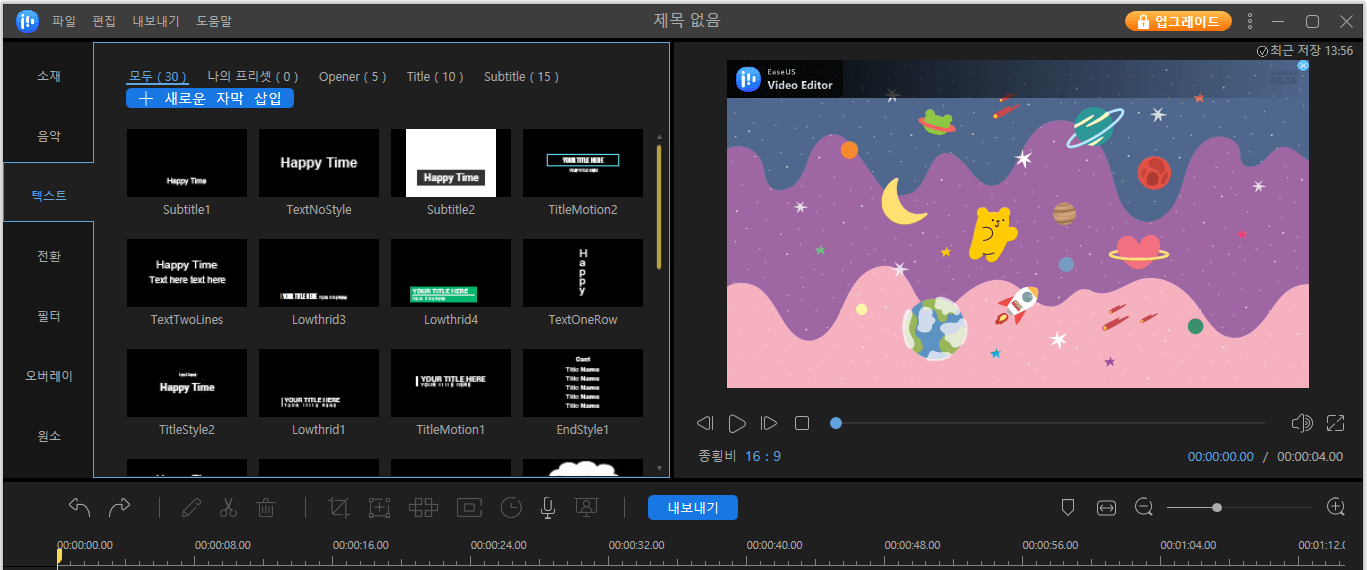
Task: Switch to the 전환 sidebar tab
Action: [x=49, y=256]
